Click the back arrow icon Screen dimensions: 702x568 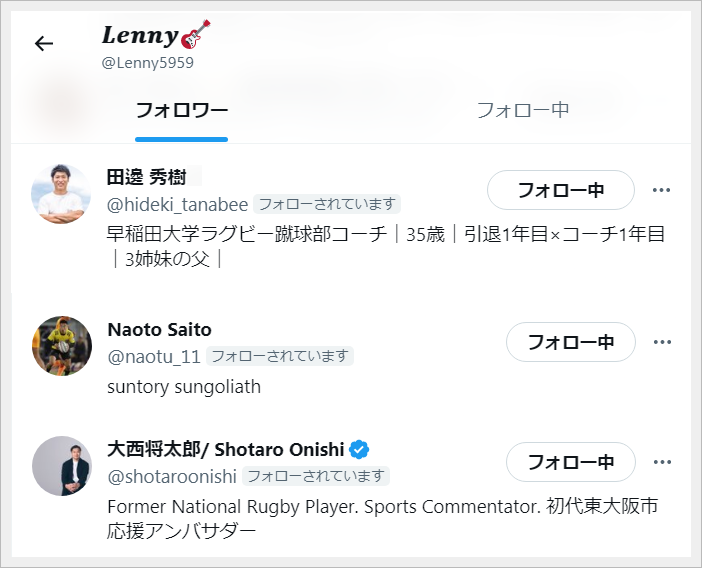pos(44,44)
